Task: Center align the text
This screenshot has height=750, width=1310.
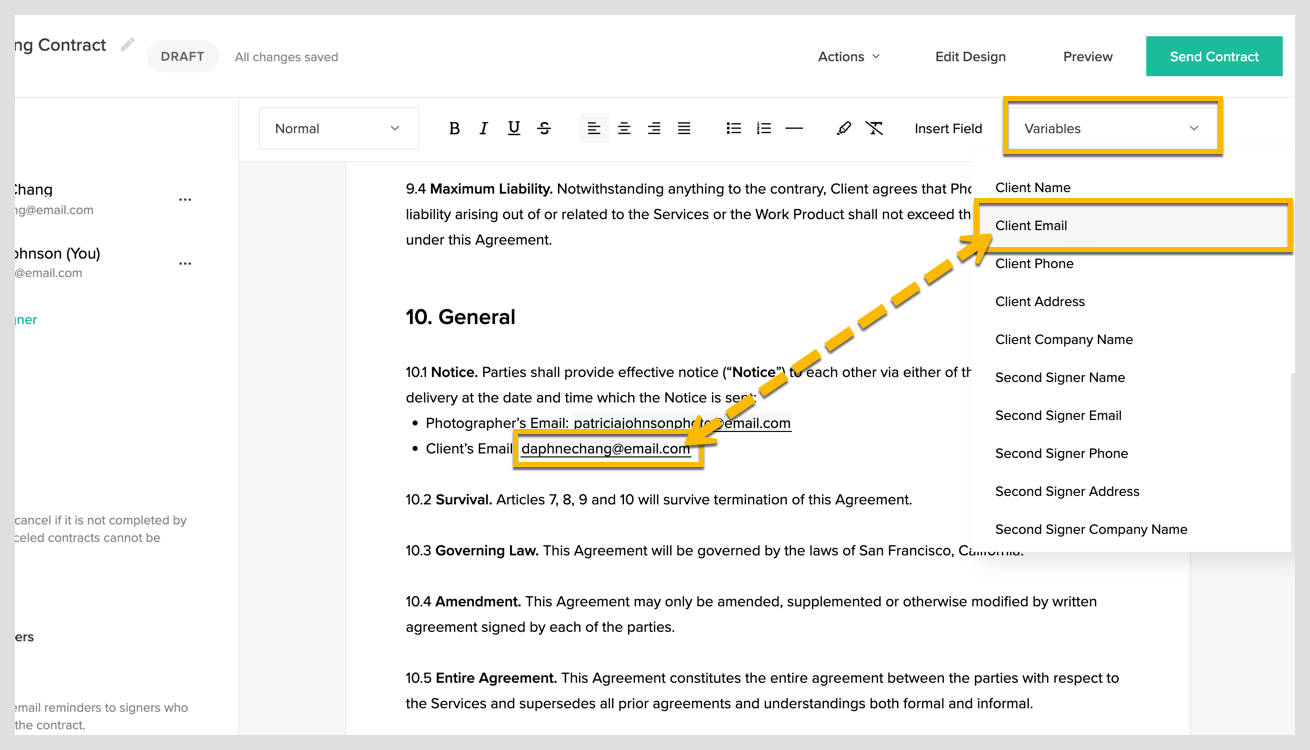Action: click(x=624, y=128)
